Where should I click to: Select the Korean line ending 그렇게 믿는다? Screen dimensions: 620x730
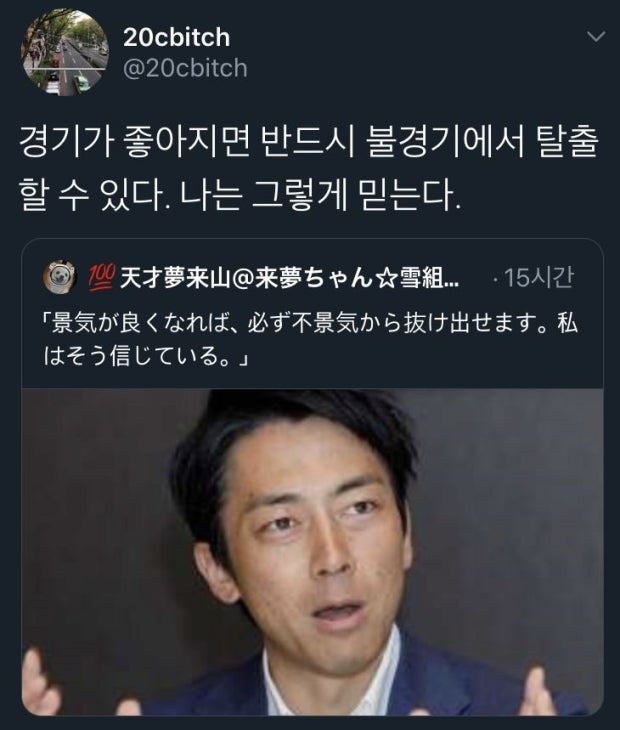tap(240, 194)
